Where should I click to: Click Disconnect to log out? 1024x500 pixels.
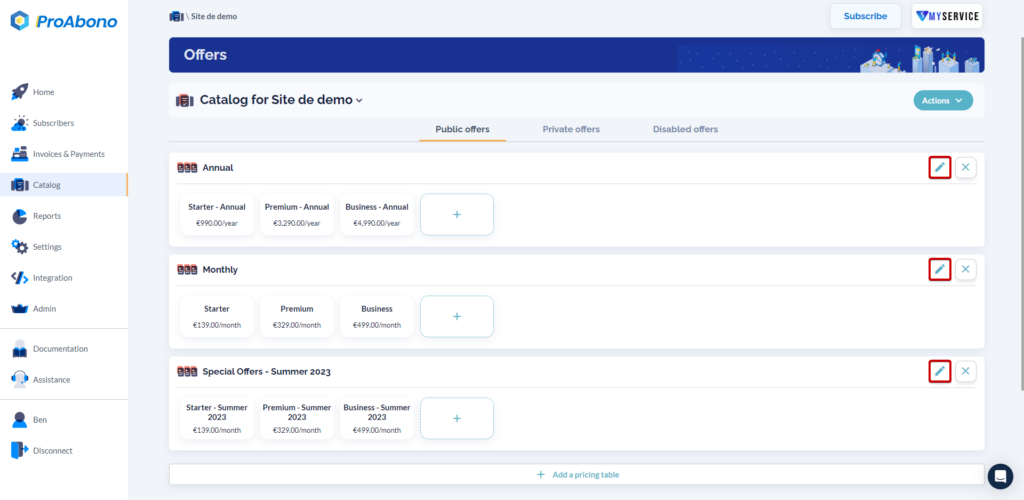(53, 450)
